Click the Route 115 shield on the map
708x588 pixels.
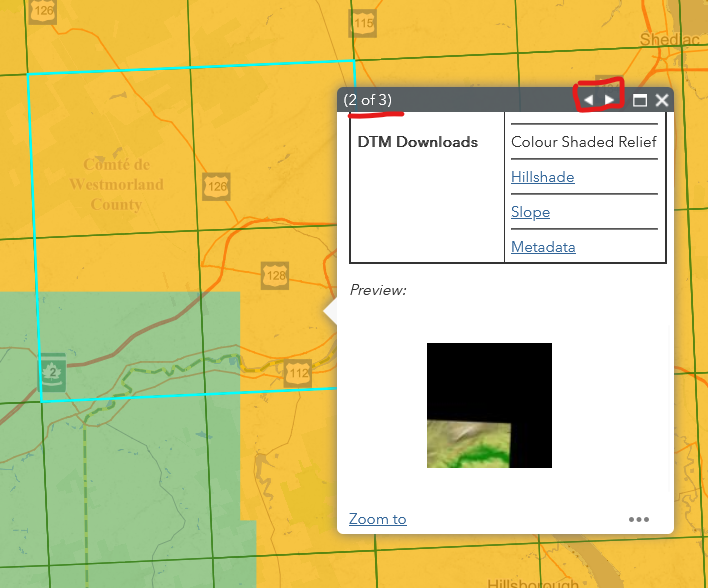pos(362,23)
